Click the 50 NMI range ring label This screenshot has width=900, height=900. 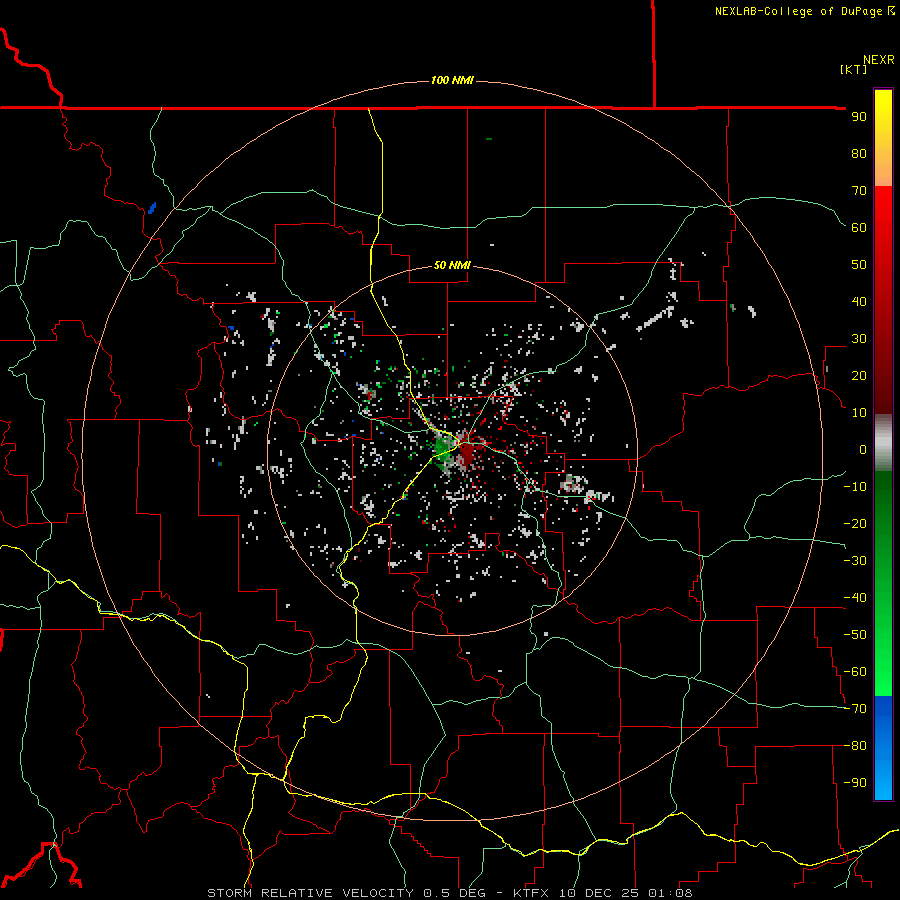[x=452, y=265]
